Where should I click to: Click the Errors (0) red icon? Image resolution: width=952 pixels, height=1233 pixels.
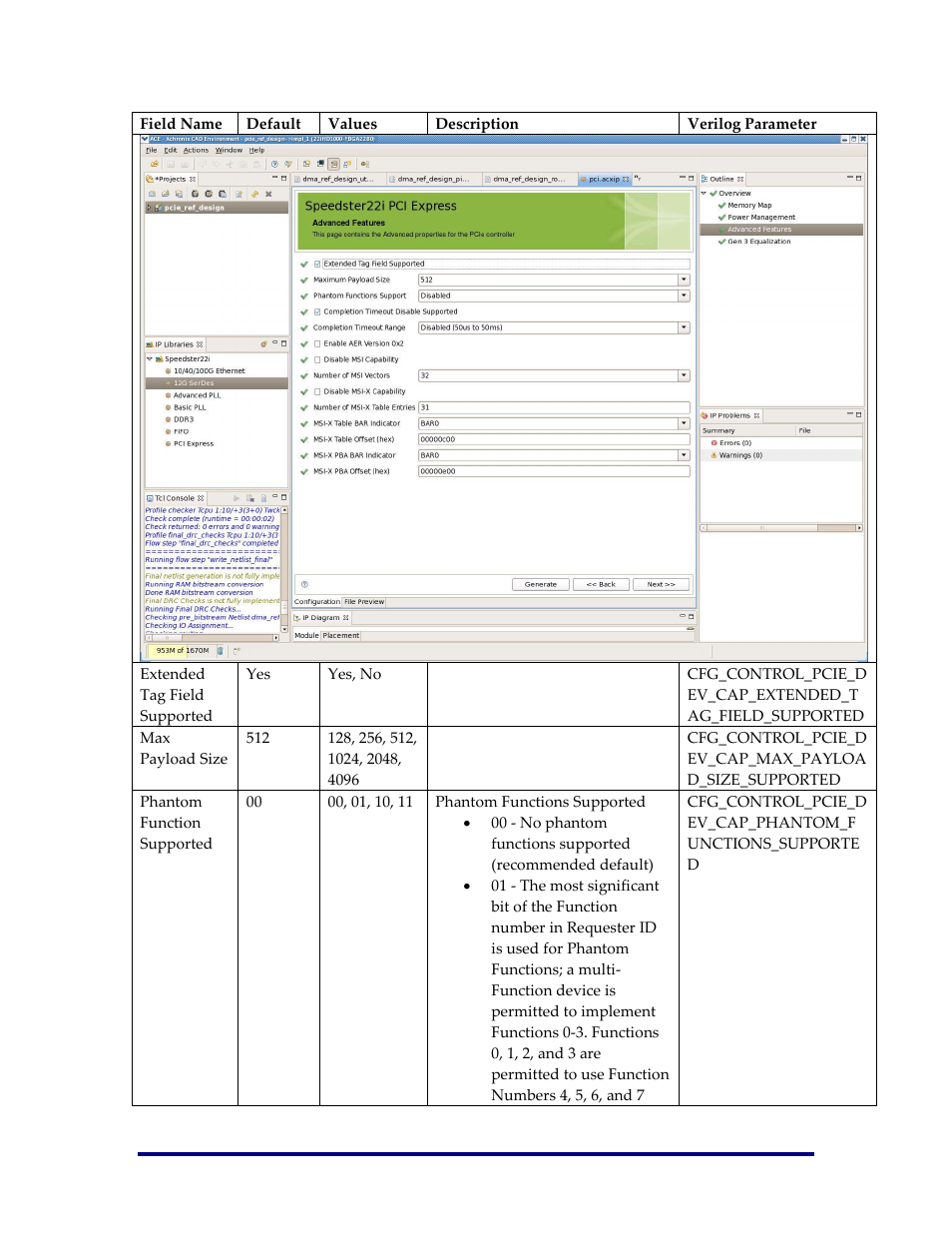[x=714, y=443]
